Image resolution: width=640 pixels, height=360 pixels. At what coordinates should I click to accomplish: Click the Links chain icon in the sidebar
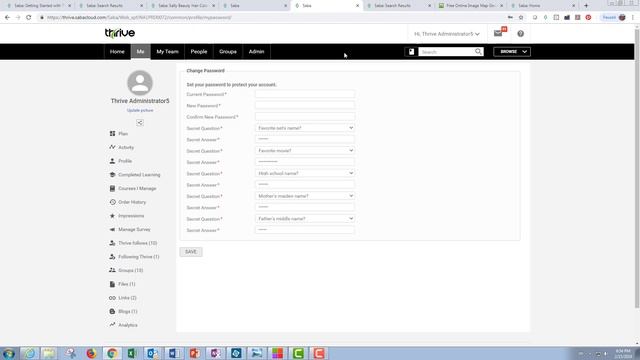pyautogui.click(x=112, y=298)
